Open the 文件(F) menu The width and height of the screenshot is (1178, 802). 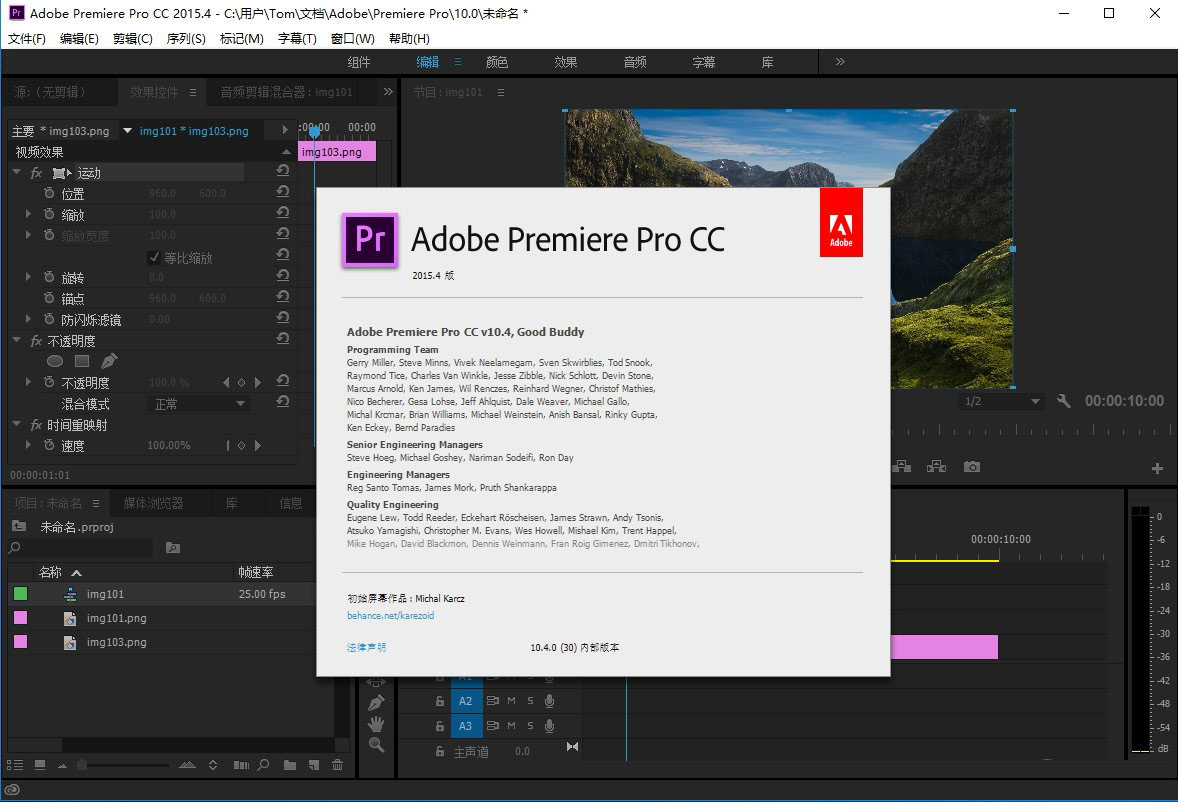click(27, 39)
